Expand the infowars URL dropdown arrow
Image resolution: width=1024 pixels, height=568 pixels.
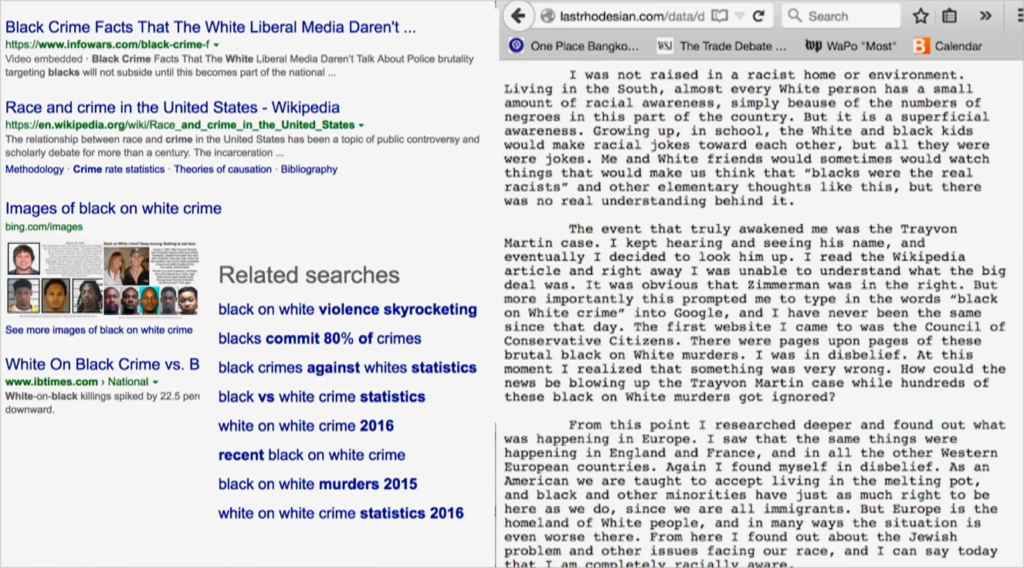[216, 45]
